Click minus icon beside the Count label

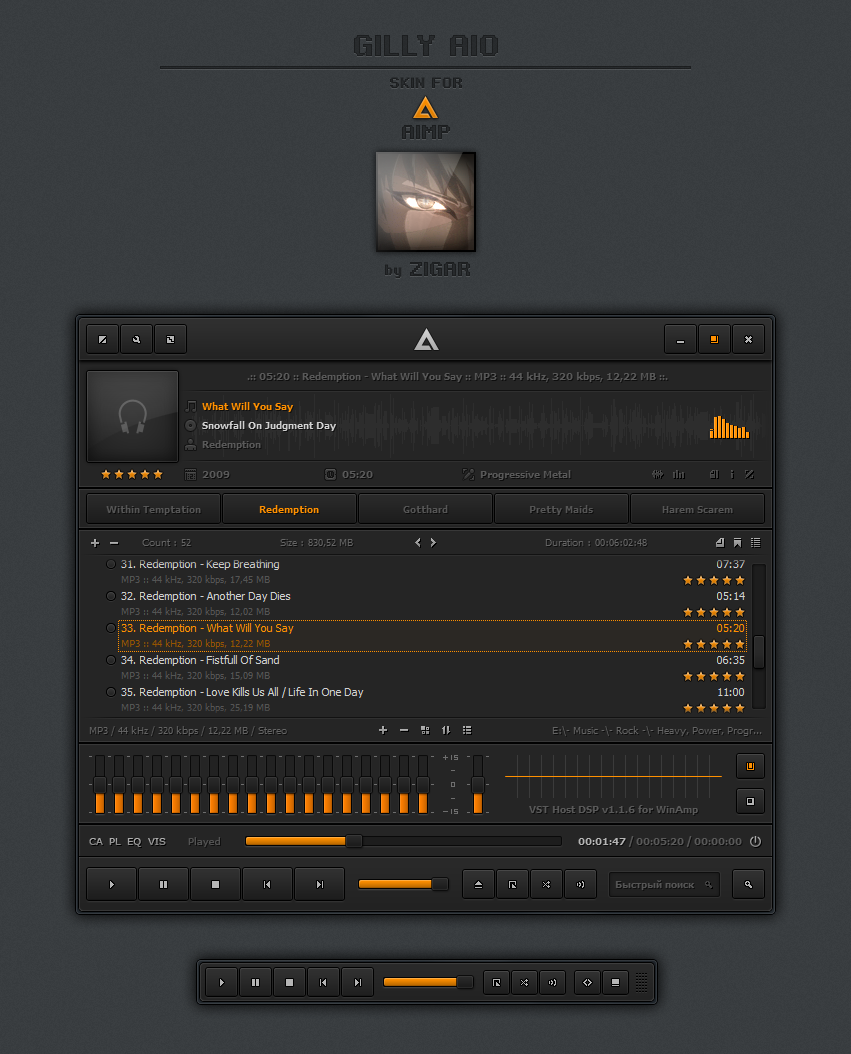pyautogui.click(x=114, y=542)
